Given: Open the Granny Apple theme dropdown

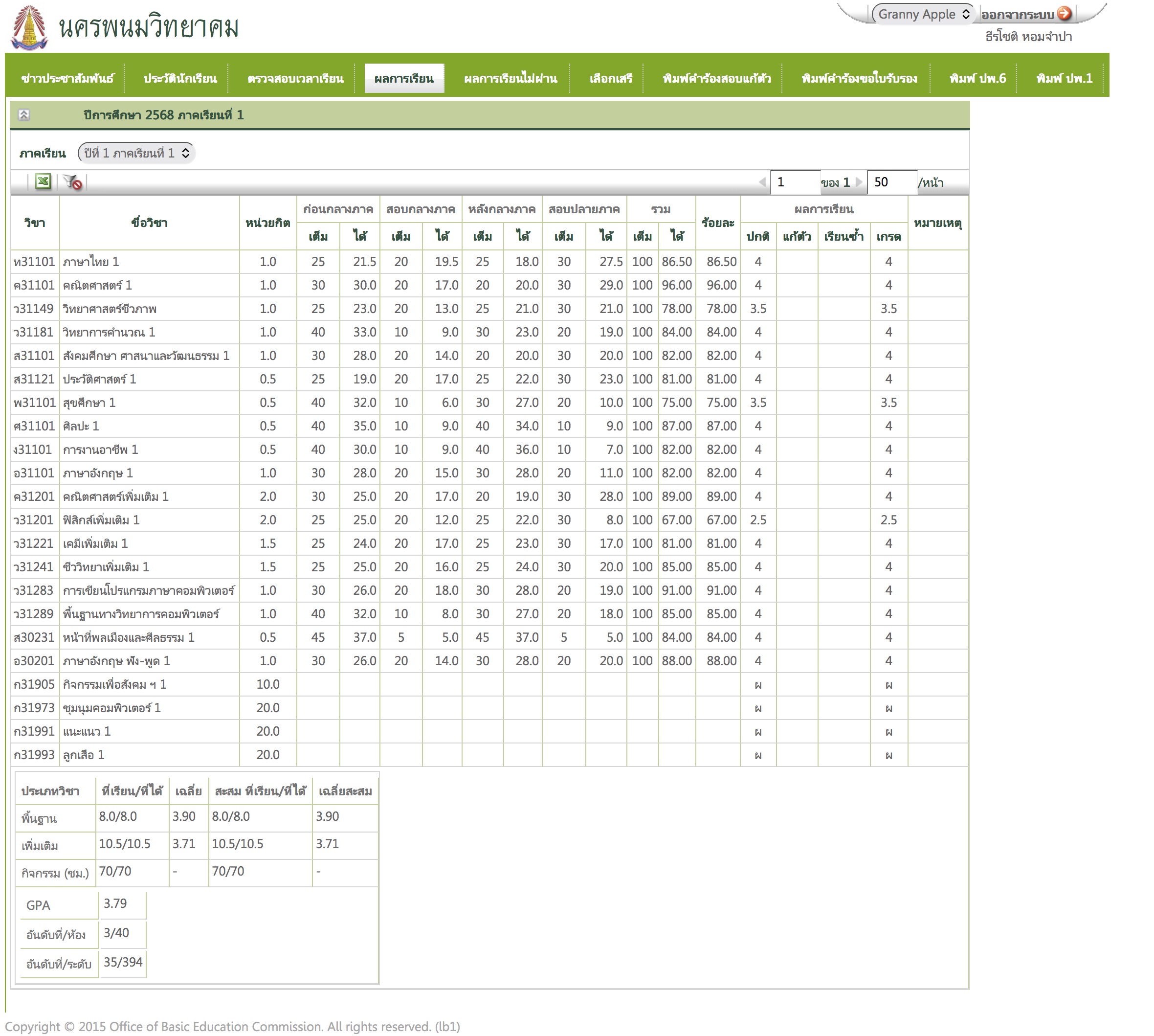Looking at the screenshot, I should [x=923, y=14].
